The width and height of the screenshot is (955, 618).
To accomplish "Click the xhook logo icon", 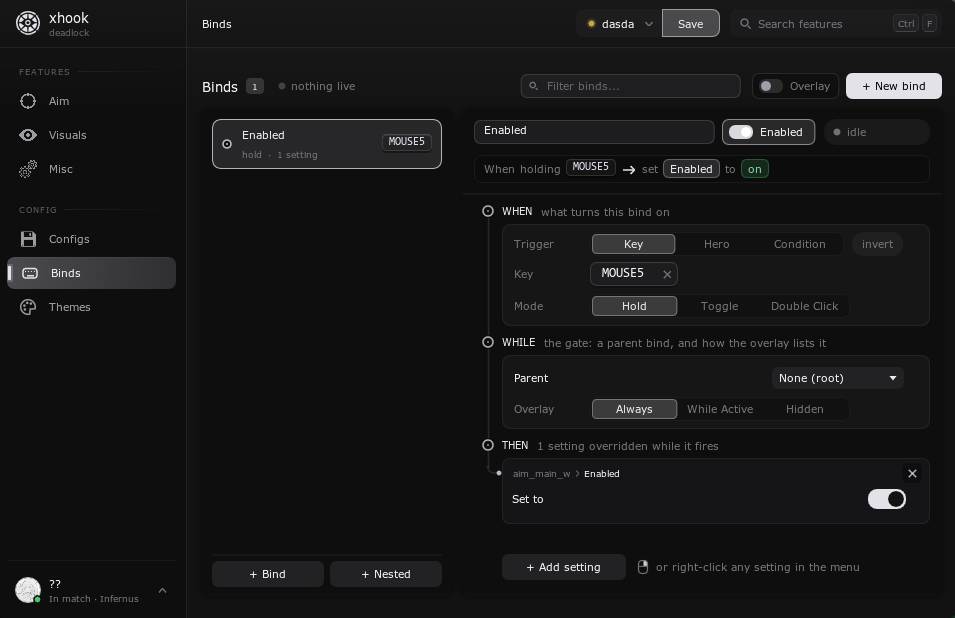I will pyautogui.click(x=28, y=23).
